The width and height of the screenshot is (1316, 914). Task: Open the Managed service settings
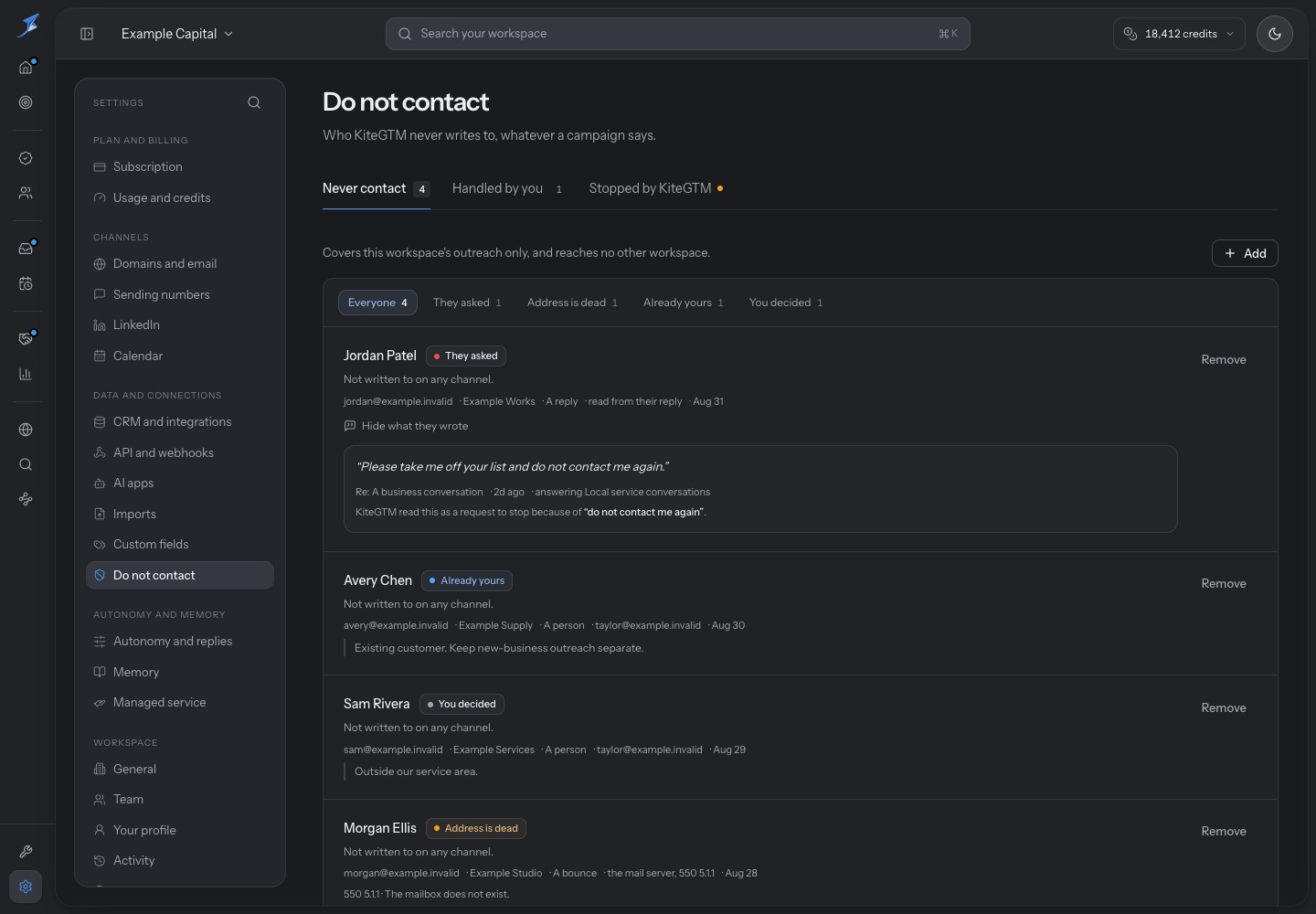[180, 703]
